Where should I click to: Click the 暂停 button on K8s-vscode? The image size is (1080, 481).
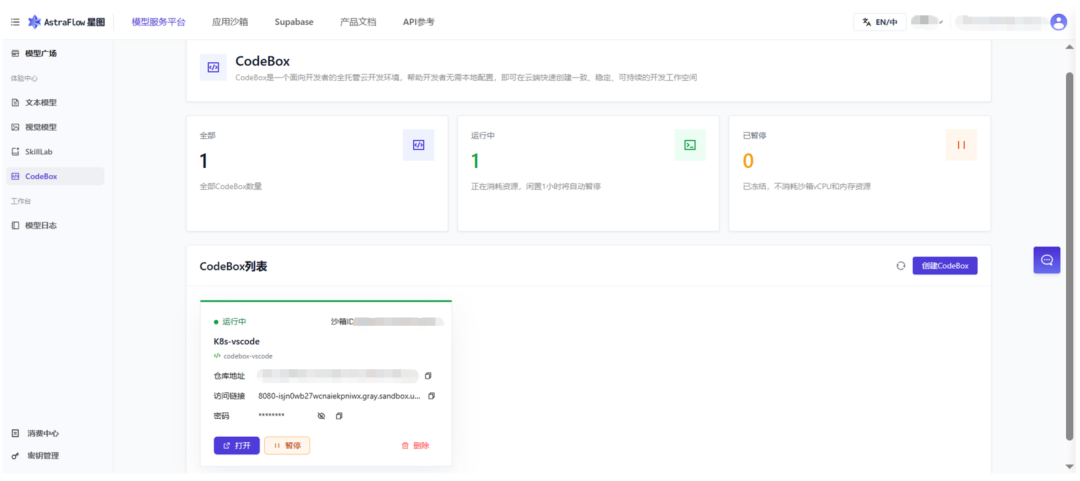pos(287,446)
